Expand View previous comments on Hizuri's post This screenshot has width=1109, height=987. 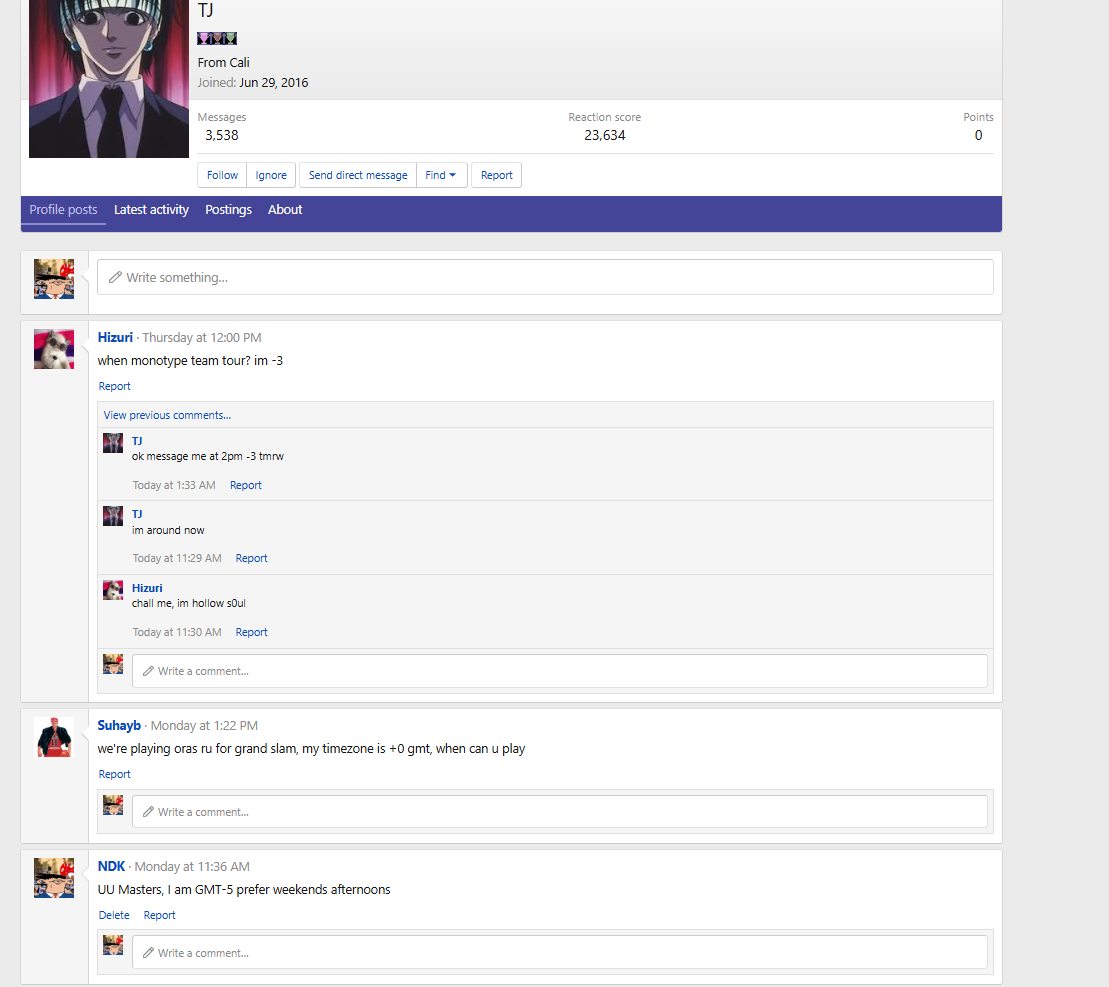pyautogui.click(x=167, y=415)
